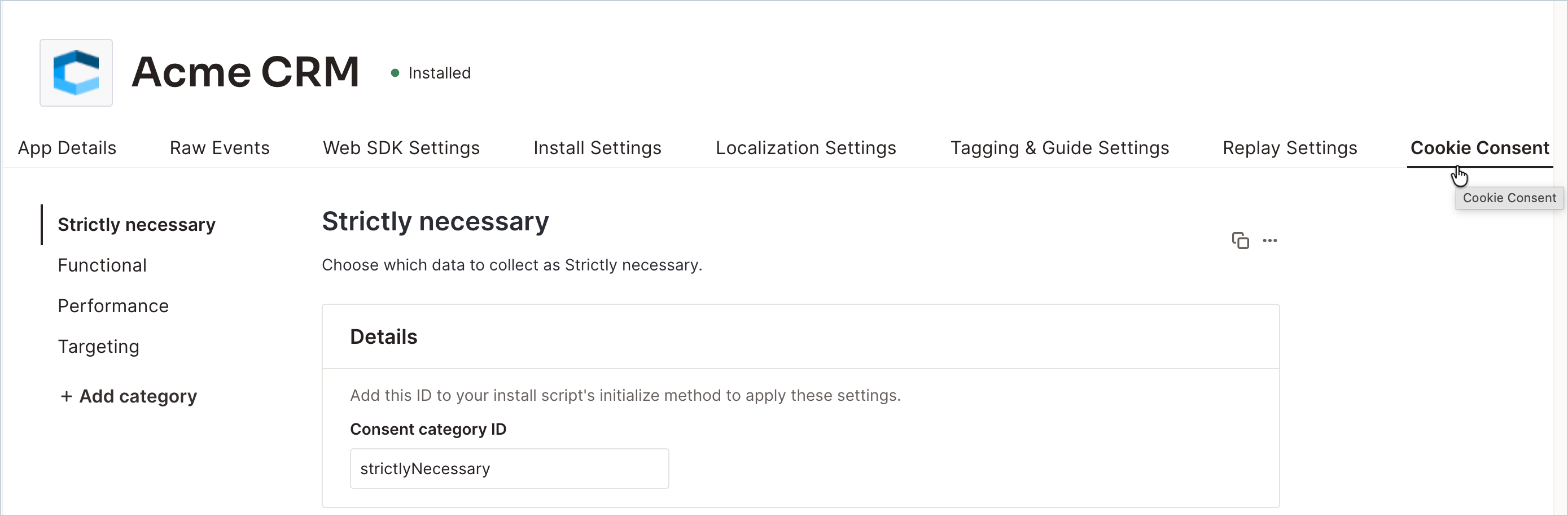Click the Consent category ID input field
This screenshot has width=1568, height=516.
(510, 469)
